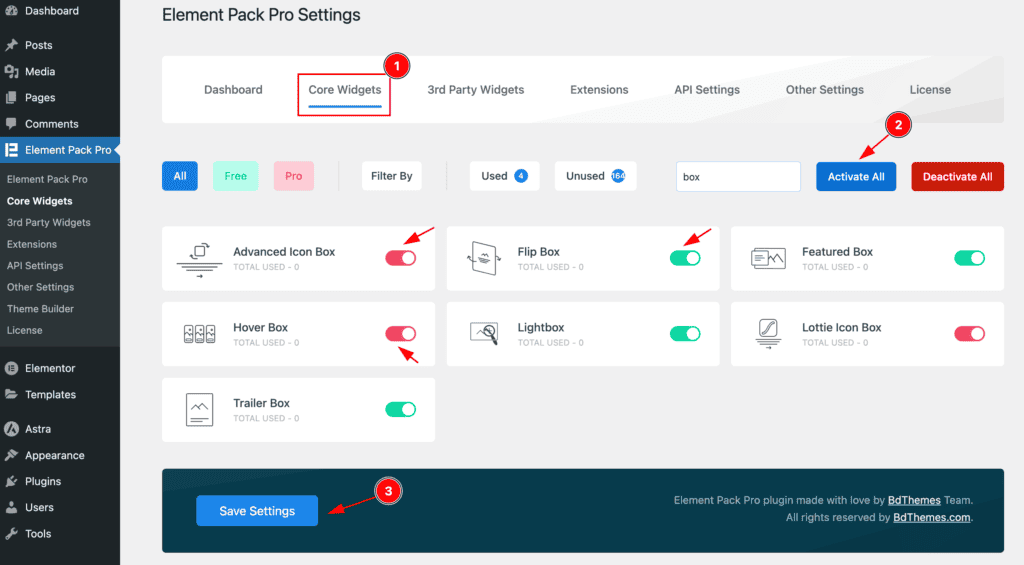Image resolution: width=1024 pixels, height=565 pixels.
Task: Open License in sidebar submenu
Action: (24, 330)
